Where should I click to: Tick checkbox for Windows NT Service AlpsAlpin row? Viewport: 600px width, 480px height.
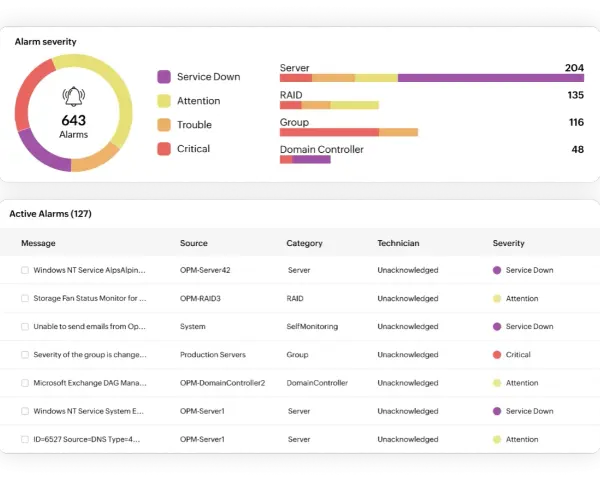tap(25, 270)
